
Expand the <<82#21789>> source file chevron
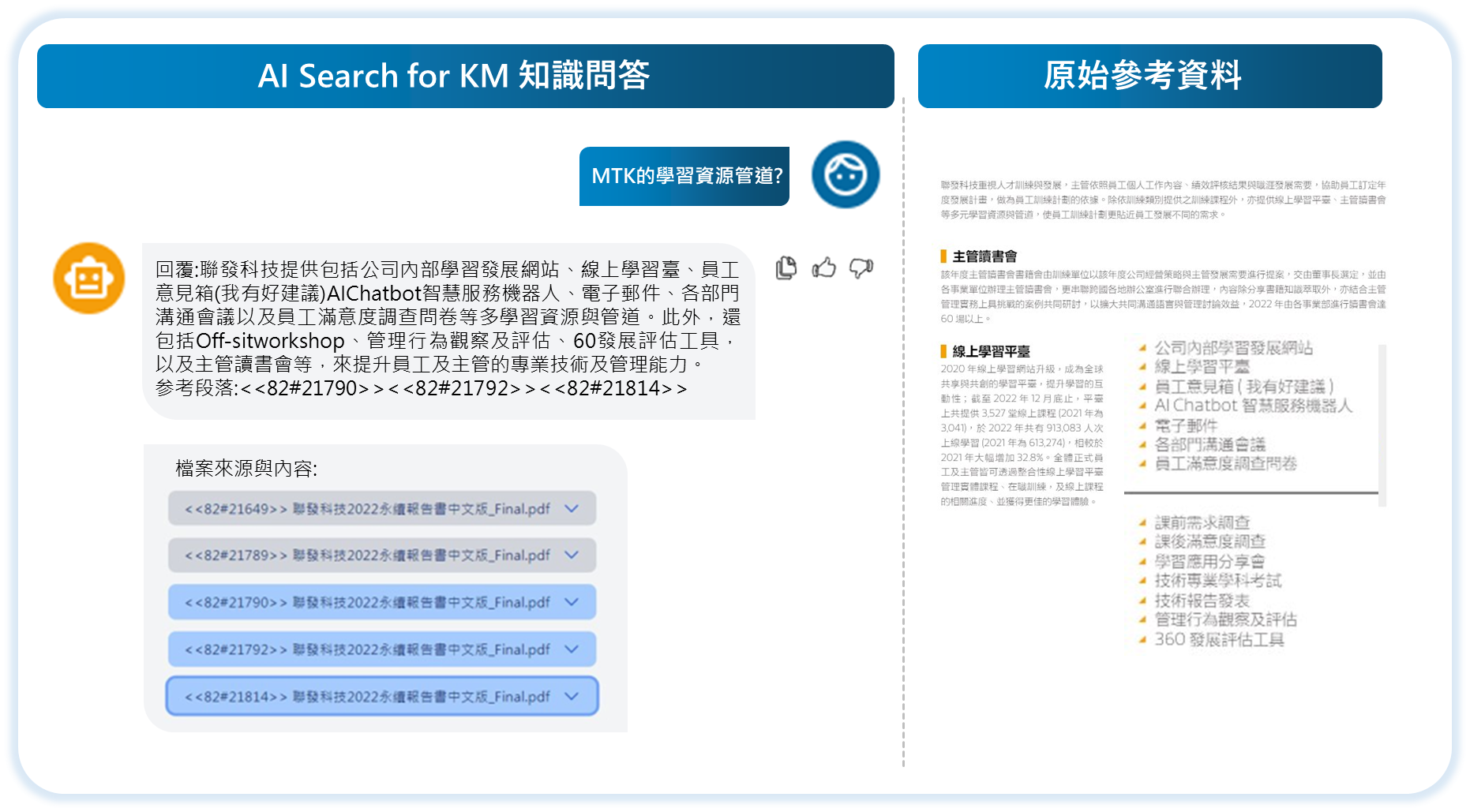pyautogui.click(x=572, y=556)
